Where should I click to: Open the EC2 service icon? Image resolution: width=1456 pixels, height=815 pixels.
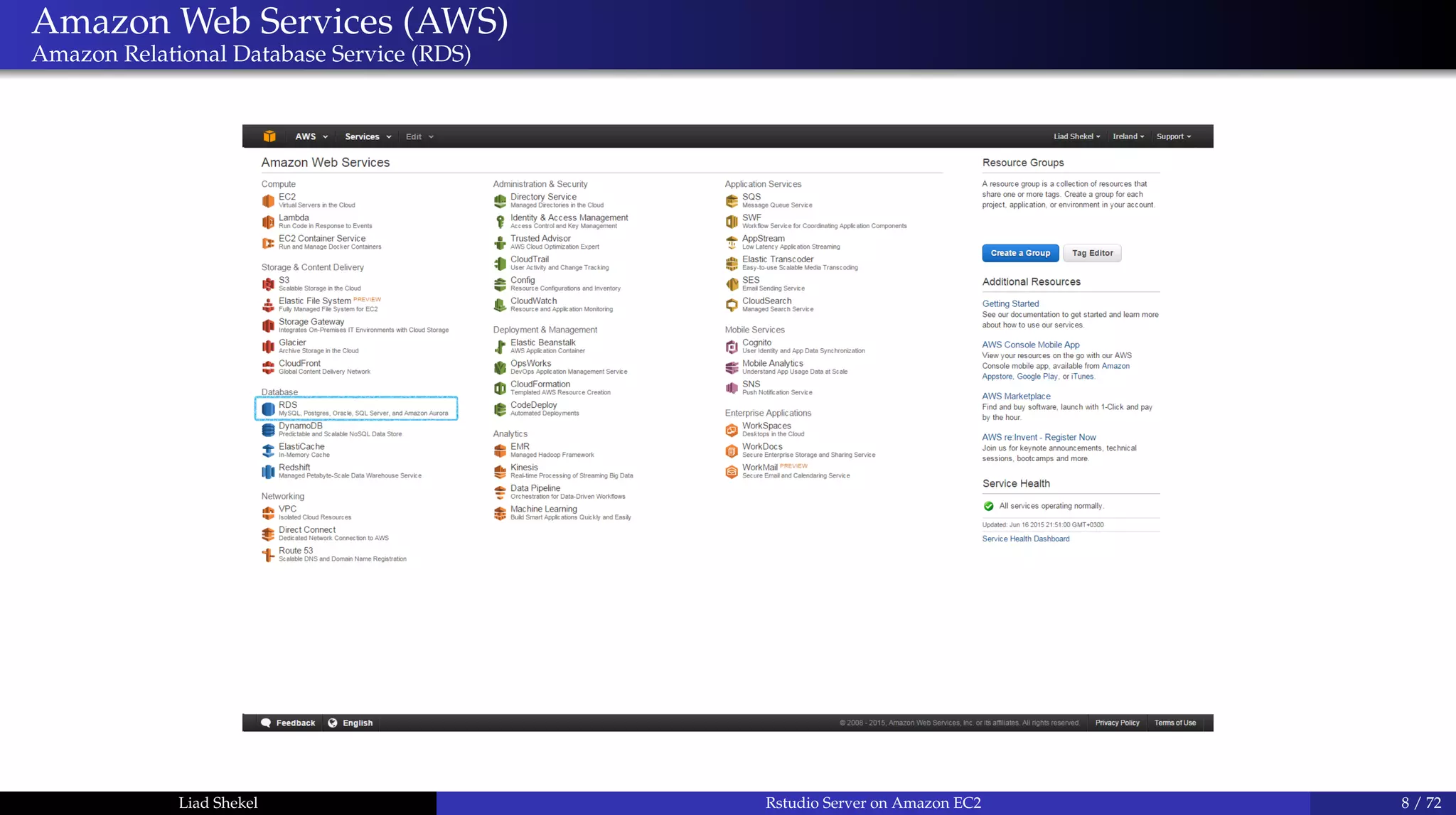[268, 201]
